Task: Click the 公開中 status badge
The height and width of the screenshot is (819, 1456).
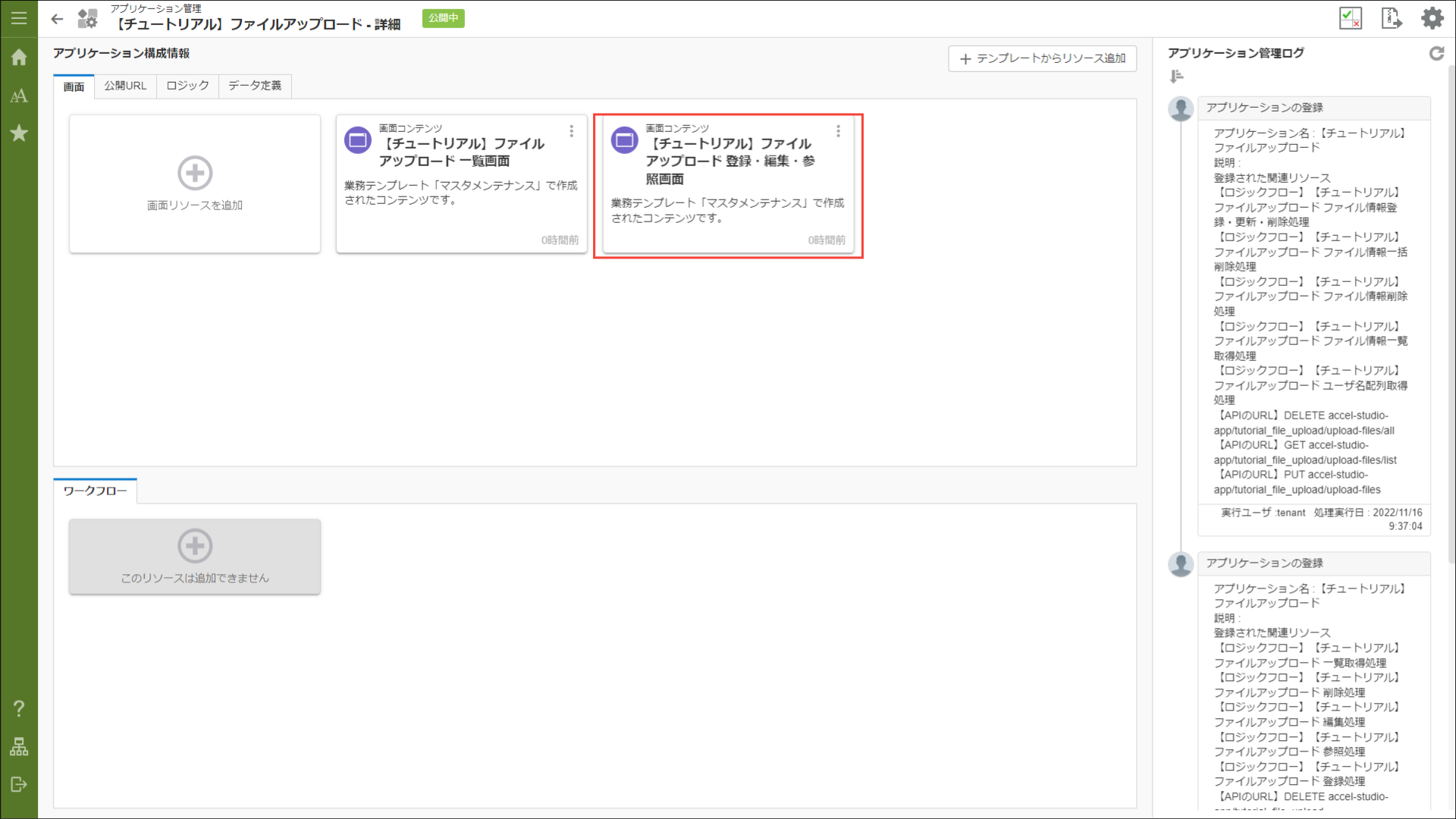Action: pyautogui.click(x=443, y=18)
